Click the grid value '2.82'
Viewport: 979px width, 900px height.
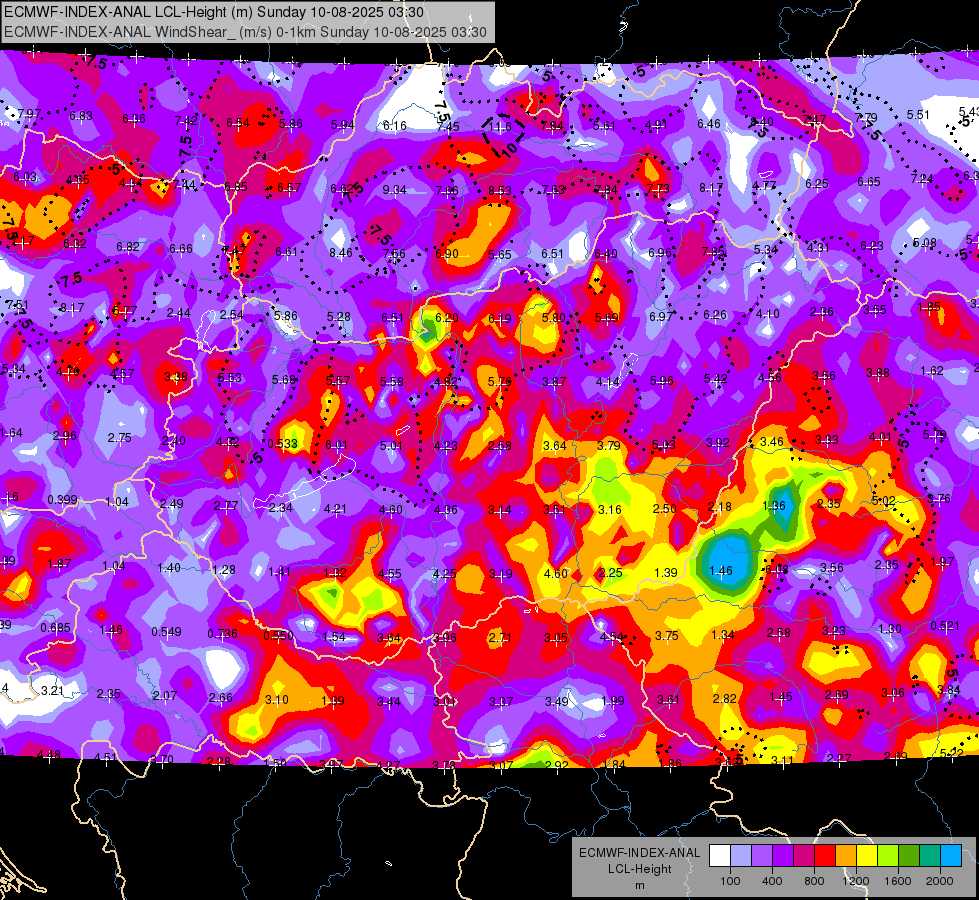724,698
